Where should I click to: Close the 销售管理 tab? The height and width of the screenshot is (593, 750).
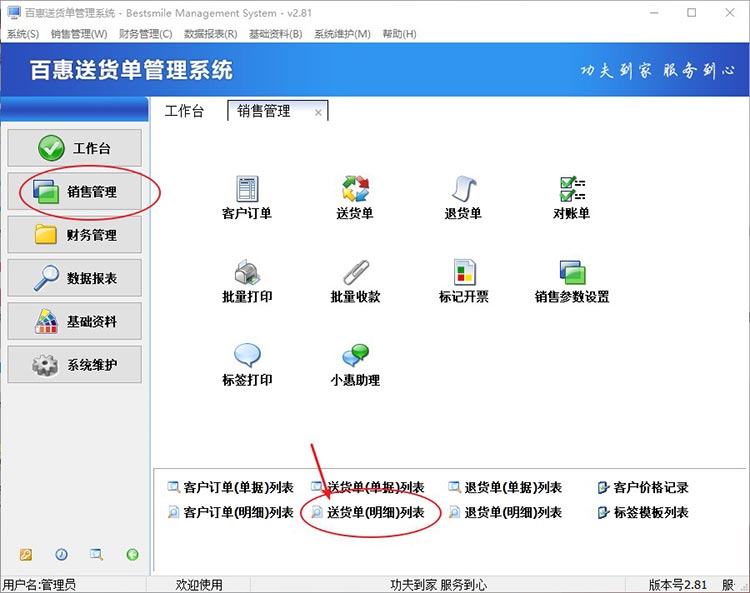click(318, 113)
